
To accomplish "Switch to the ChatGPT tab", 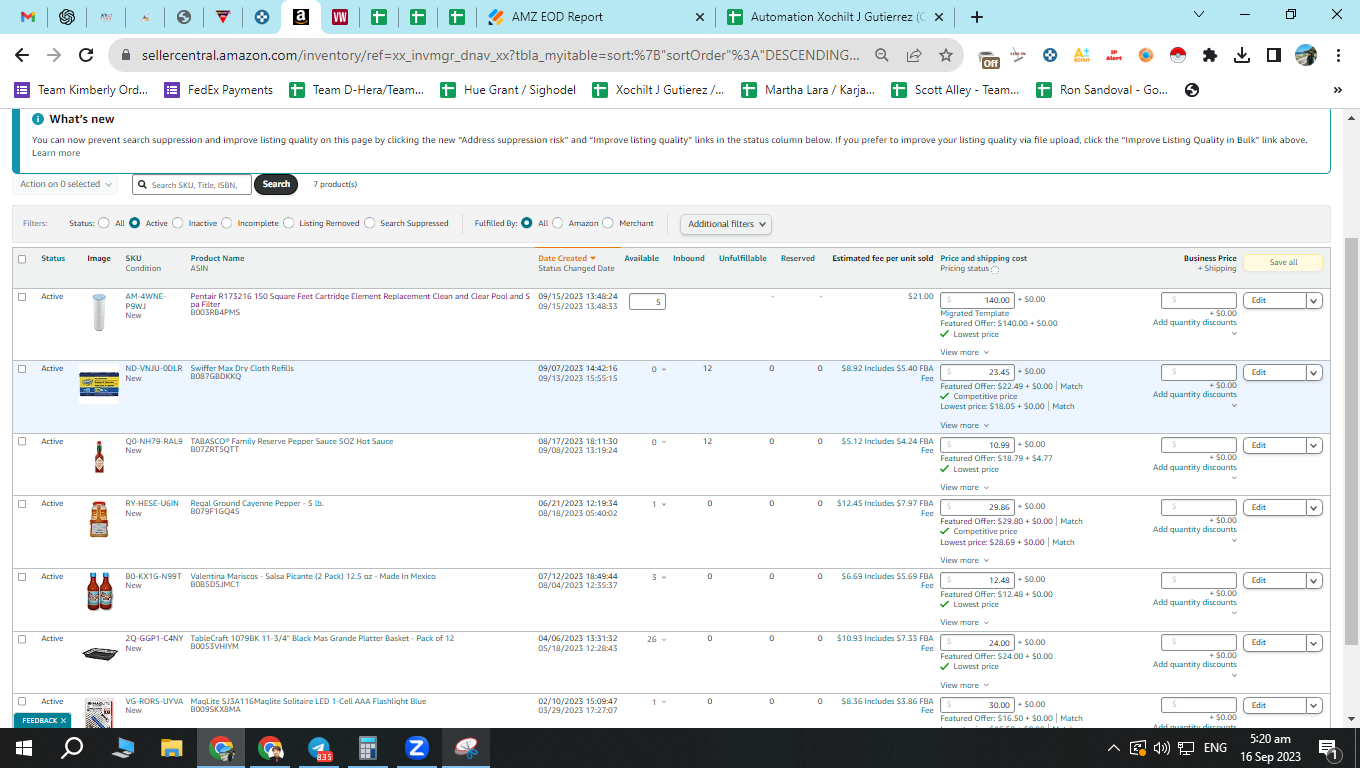I will (67, 17).
